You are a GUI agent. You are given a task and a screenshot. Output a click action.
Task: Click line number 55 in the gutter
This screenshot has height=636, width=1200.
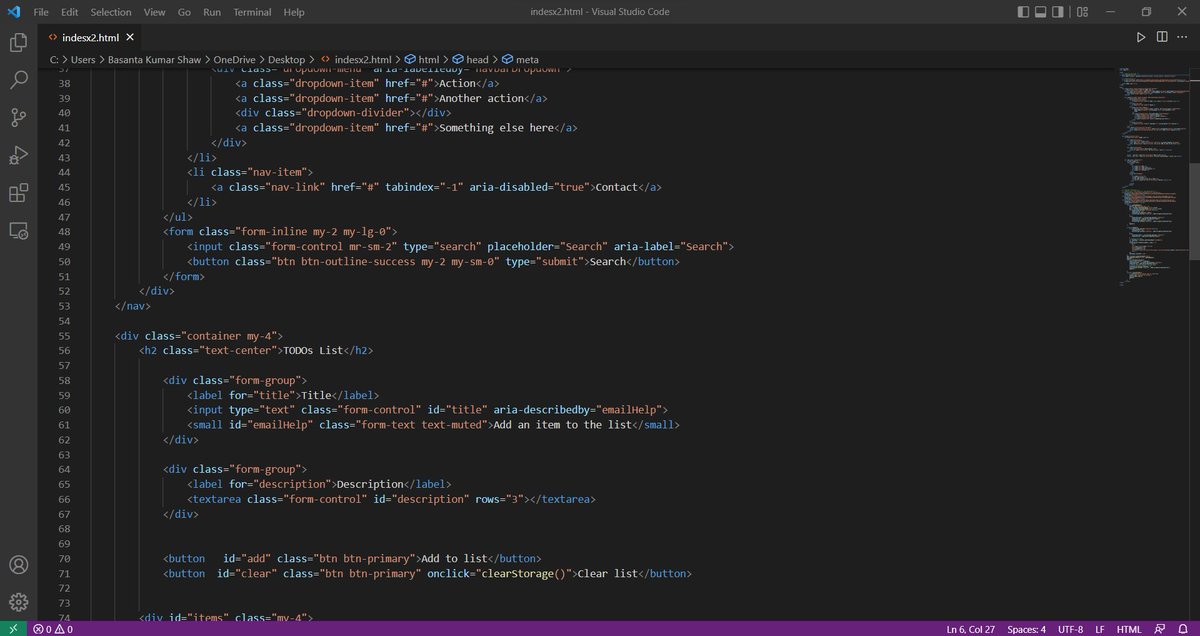click(x=64, y=335)
